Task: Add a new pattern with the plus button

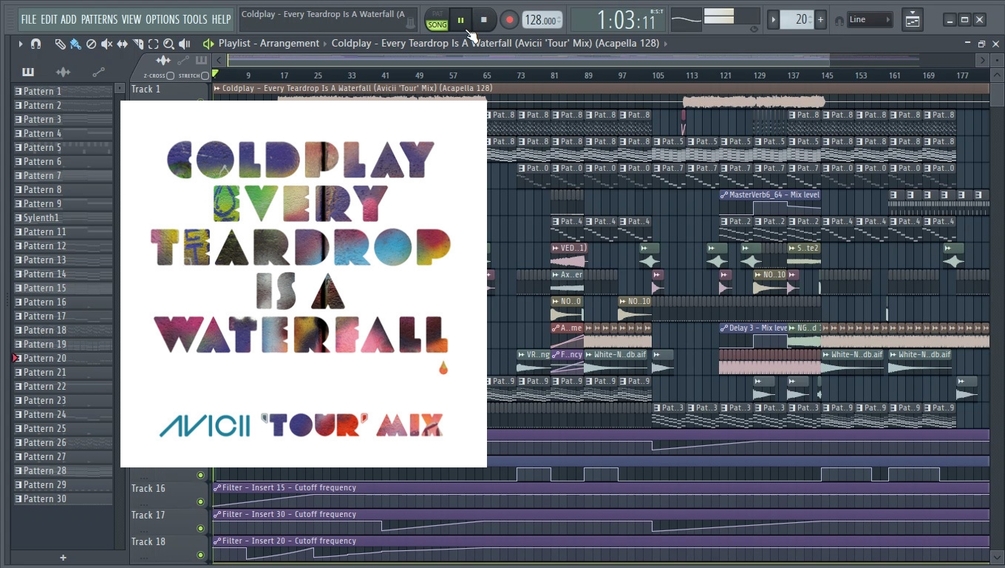Action: pos(63,558)
